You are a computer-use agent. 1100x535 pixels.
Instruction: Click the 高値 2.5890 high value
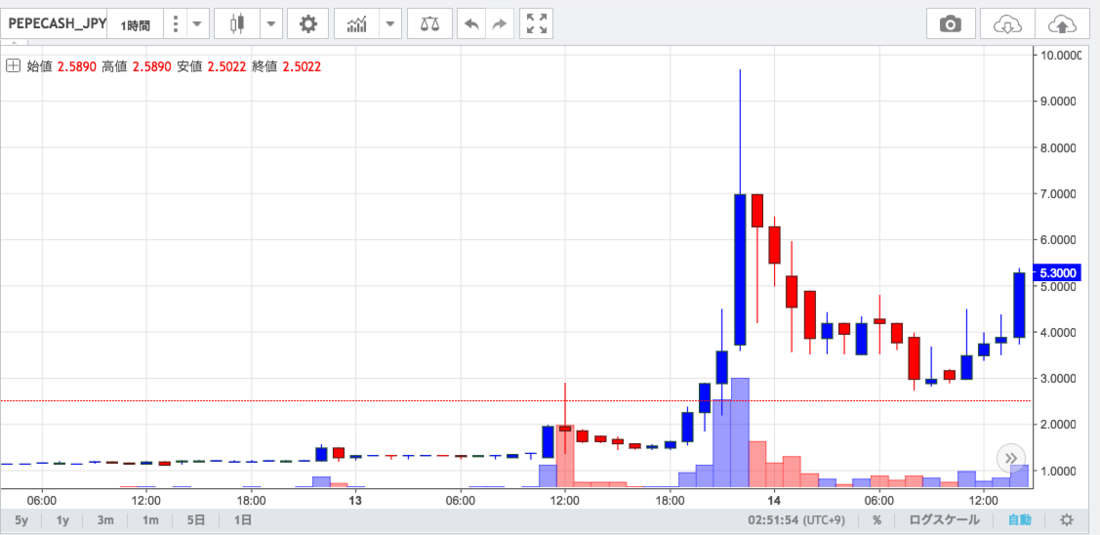tap(136, 67)
